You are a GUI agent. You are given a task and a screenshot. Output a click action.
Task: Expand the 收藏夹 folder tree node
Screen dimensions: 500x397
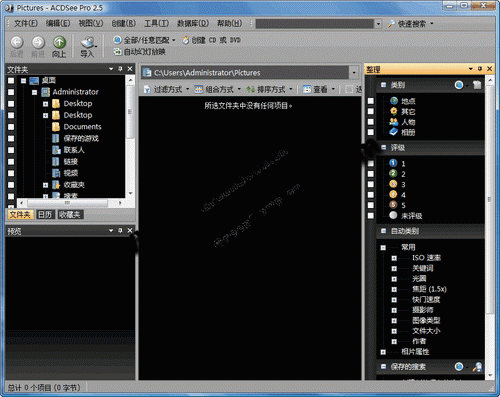coord(46,185)
